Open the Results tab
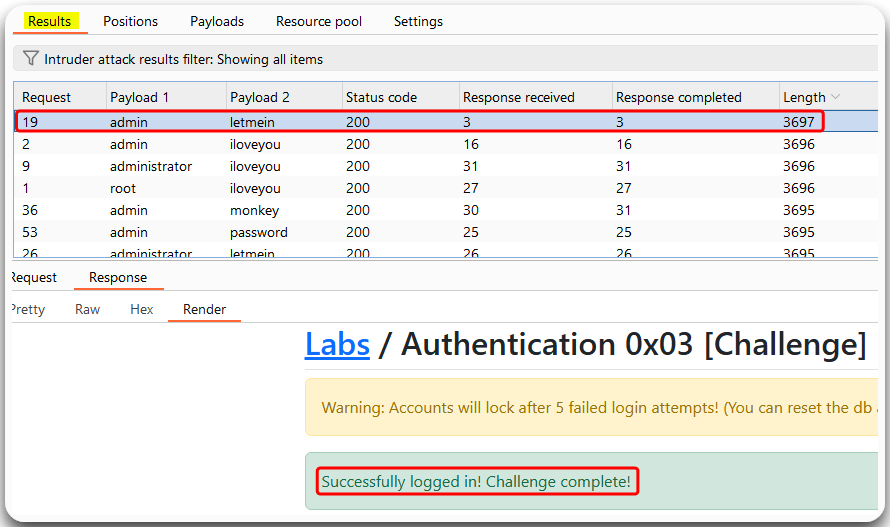Screen dimensions: 890x527 tap(49, 21)
